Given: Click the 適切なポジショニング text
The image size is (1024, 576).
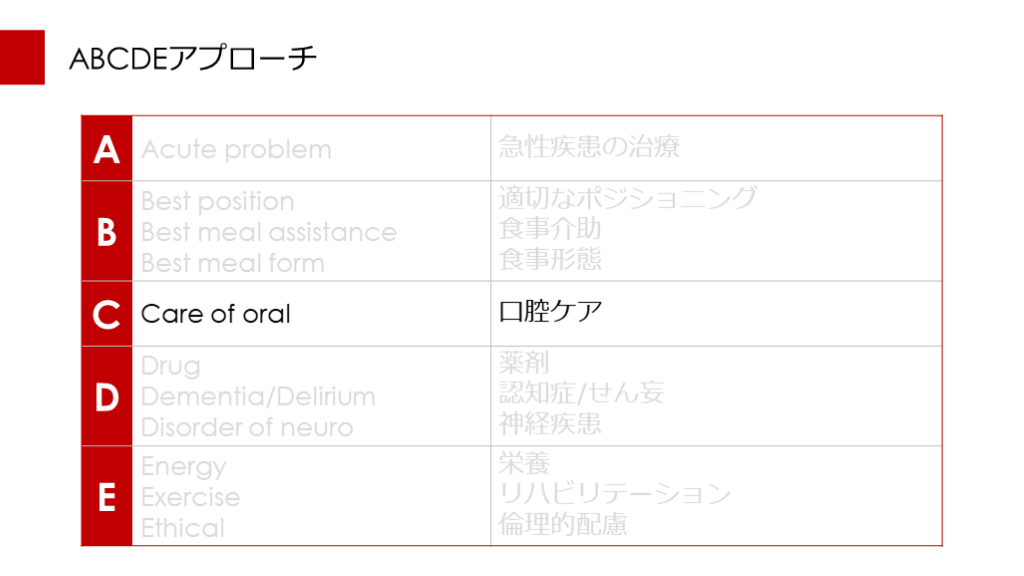Looking at the screenshot, I should 628,198.
